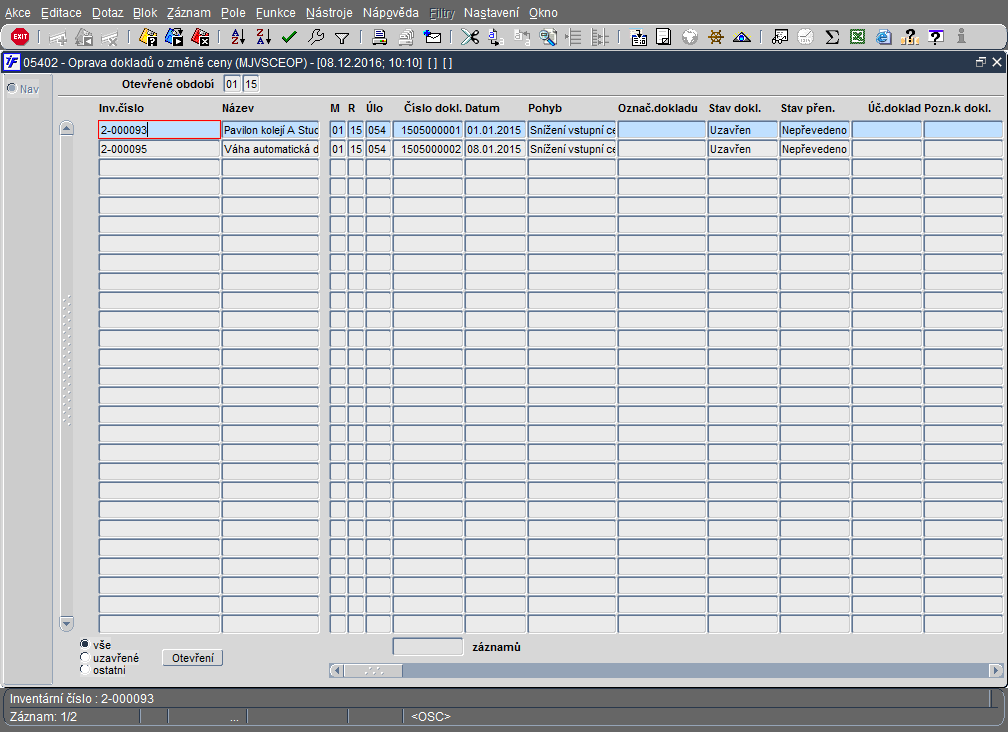
Task: Click the cancel query icon with X
Action: pyautogui.click(x=200, y=37)
